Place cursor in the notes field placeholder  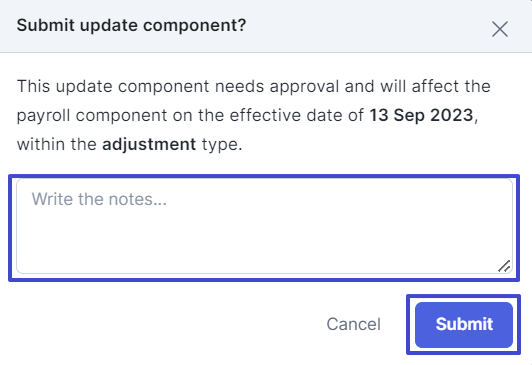(x=99, y=199)
